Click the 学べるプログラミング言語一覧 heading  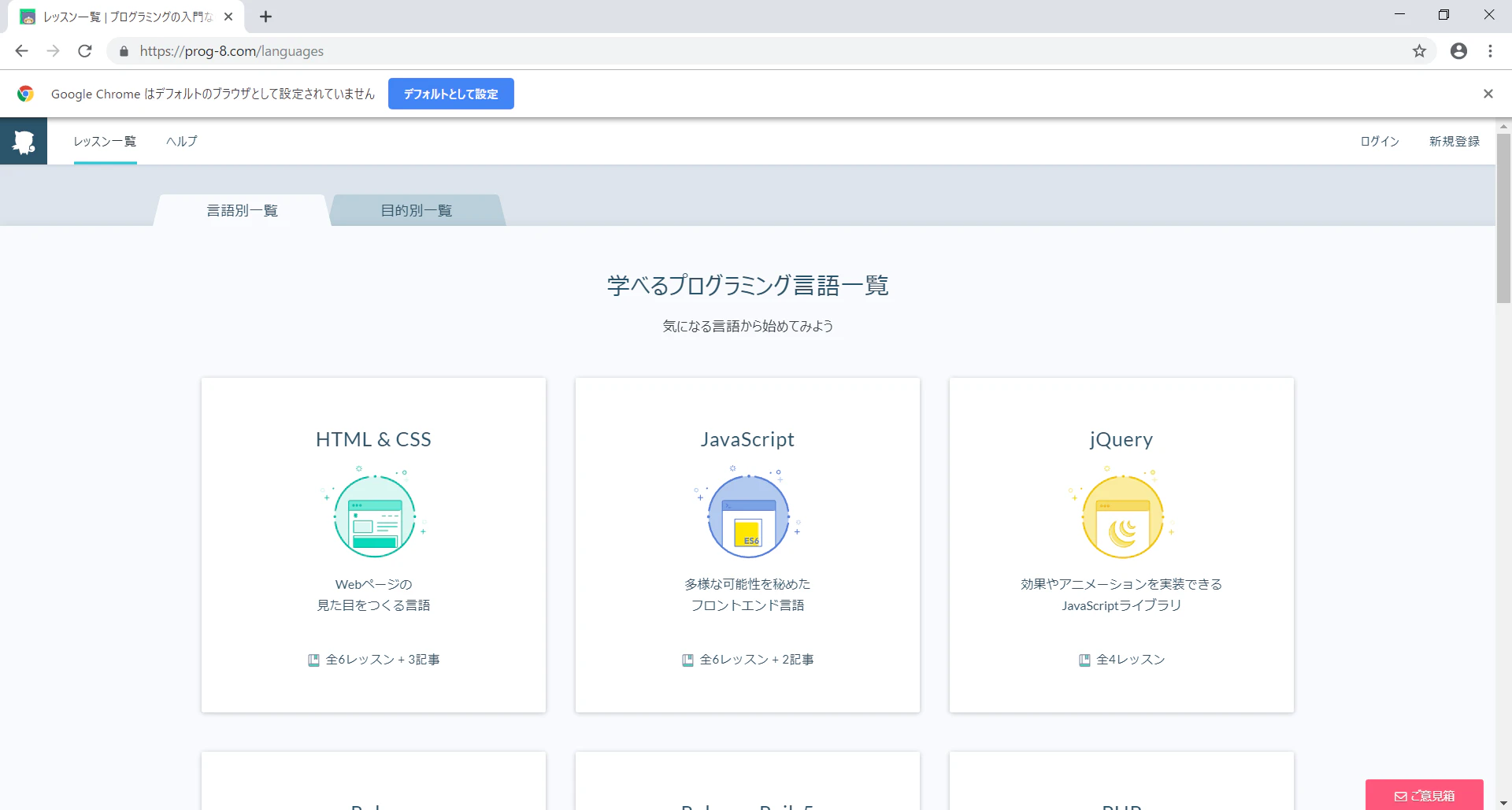[747, 285]
